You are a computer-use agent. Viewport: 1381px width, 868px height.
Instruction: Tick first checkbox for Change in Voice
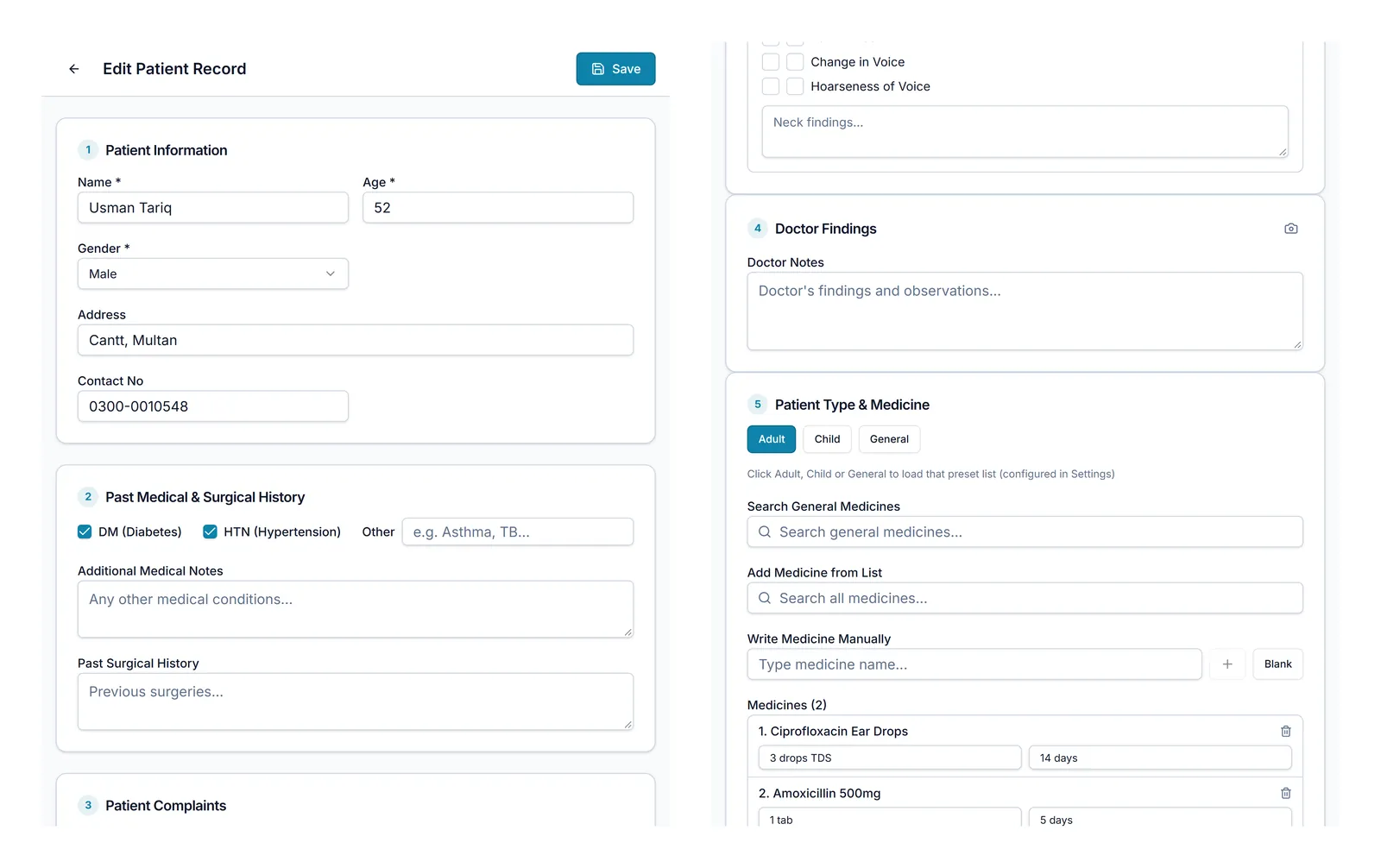pyautogui.click(x=771, y=62)
